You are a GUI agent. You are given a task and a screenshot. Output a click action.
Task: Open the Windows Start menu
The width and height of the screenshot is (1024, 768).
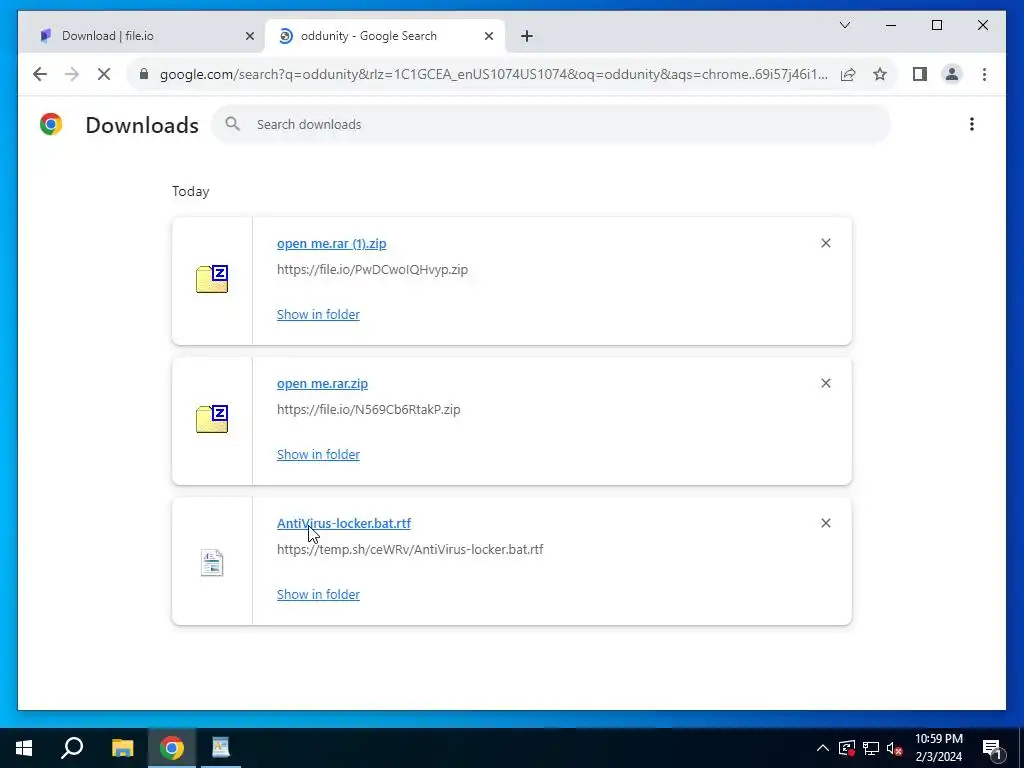[x=24, y=748]
